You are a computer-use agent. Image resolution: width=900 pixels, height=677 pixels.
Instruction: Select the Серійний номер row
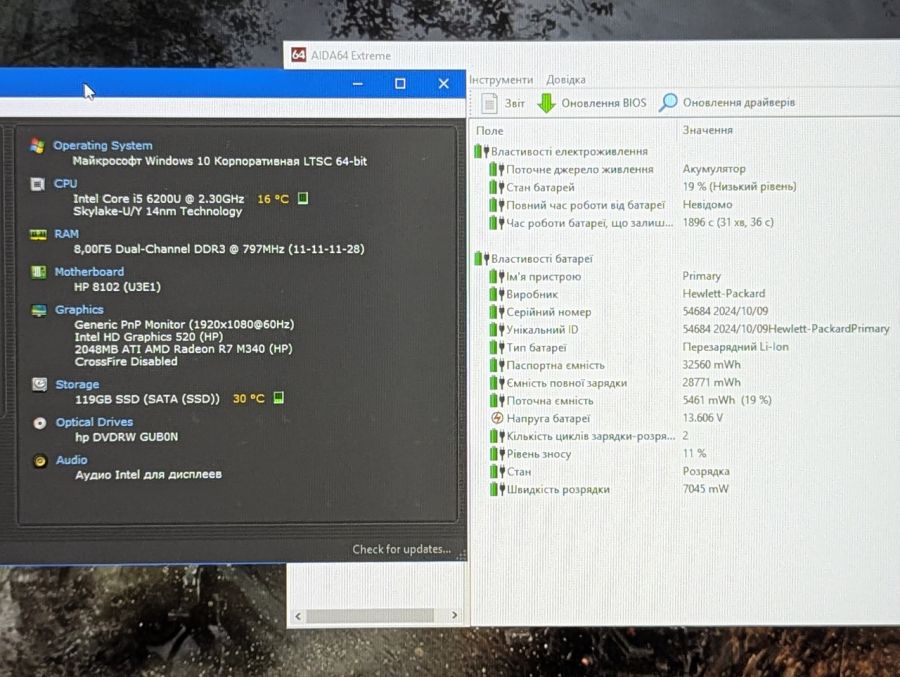[x=540, y=312]
